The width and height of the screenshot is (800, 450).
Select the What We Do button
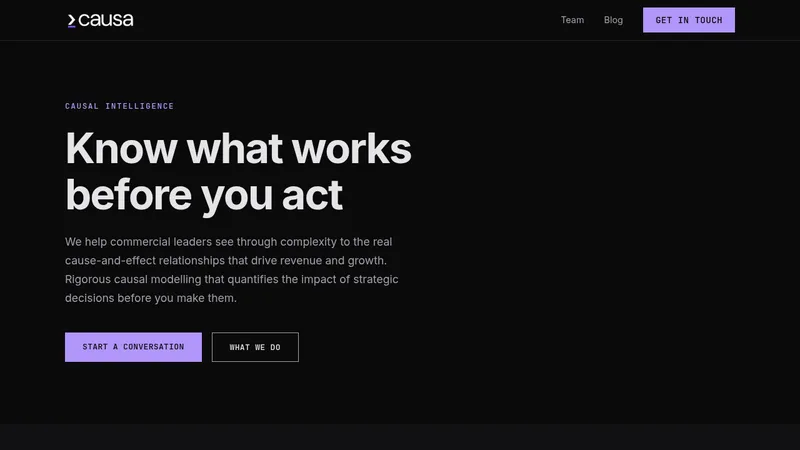click(255, 347)
